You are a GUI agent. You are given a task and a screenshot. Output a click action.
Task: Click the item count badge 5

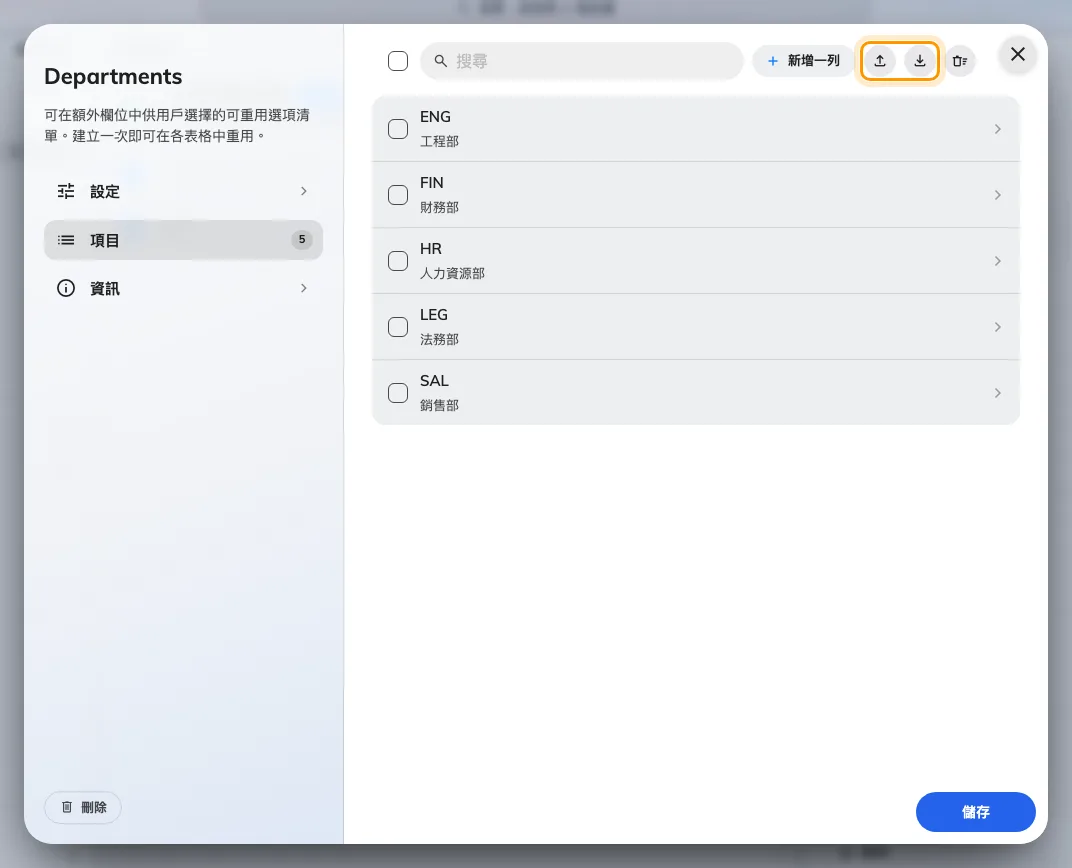tap(302, 240)
